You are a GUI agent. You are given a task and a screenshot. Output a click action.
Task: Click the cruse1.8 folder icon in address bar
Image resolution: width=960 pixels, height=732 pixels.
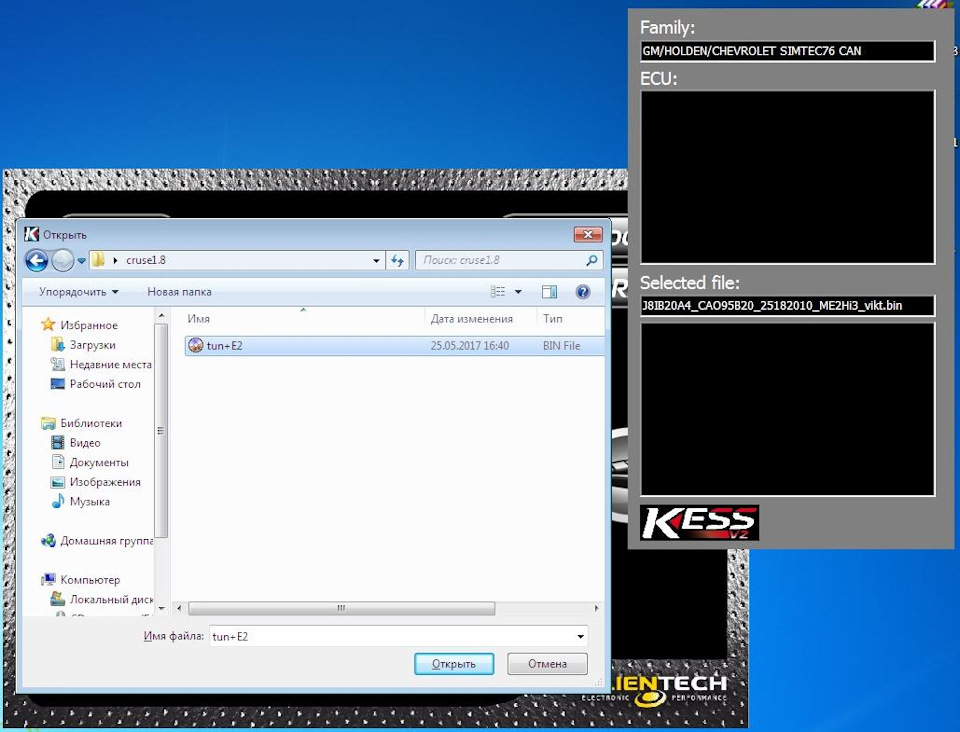point(98,260)
